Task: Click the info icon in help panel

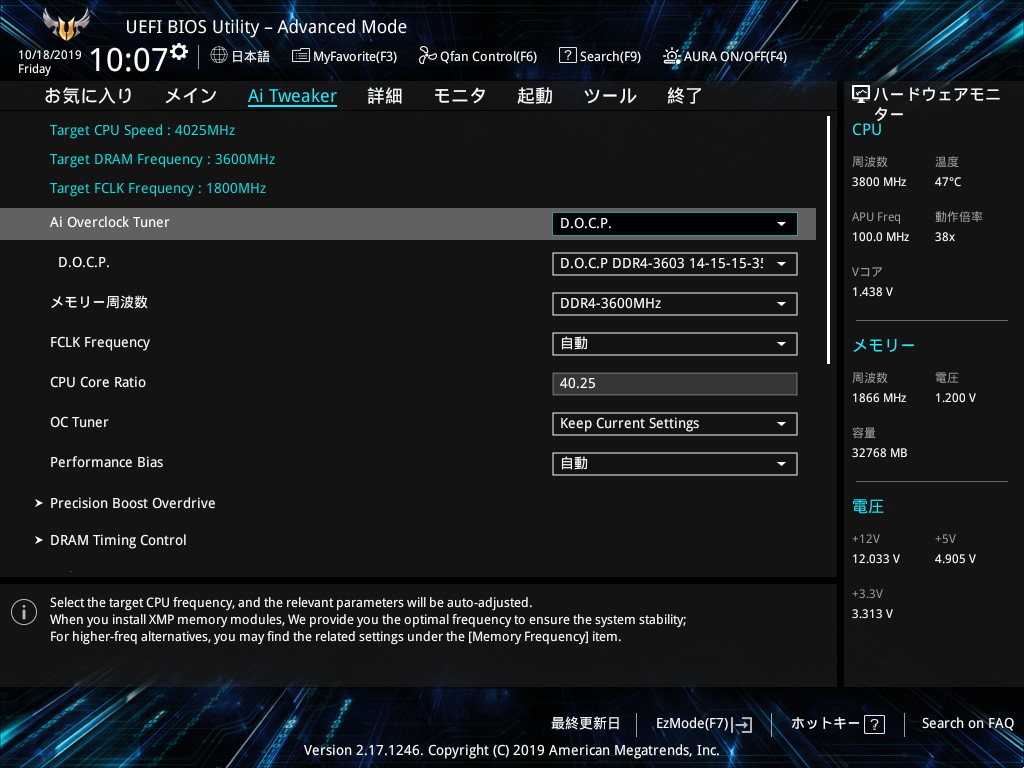Action: tap(24, 612)
